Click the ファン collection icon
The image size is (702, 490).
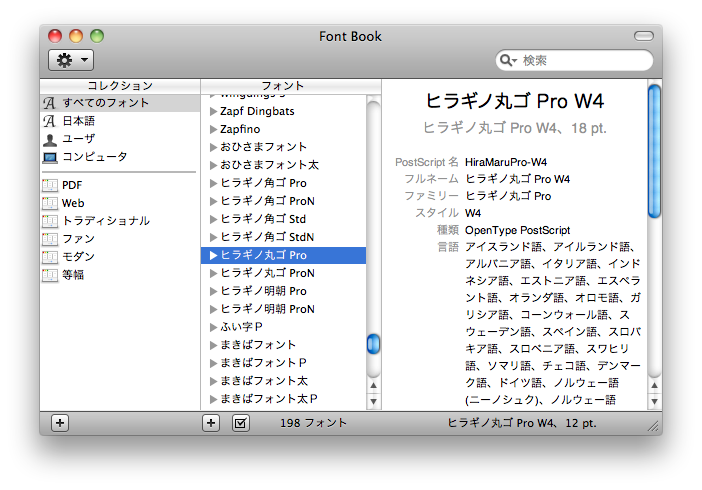coord(50,239)
